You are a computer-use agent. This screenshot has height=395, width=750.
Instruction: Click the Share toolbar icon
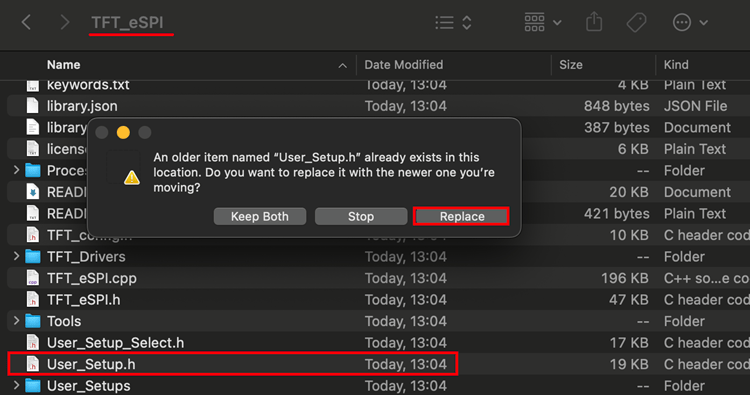594,22
